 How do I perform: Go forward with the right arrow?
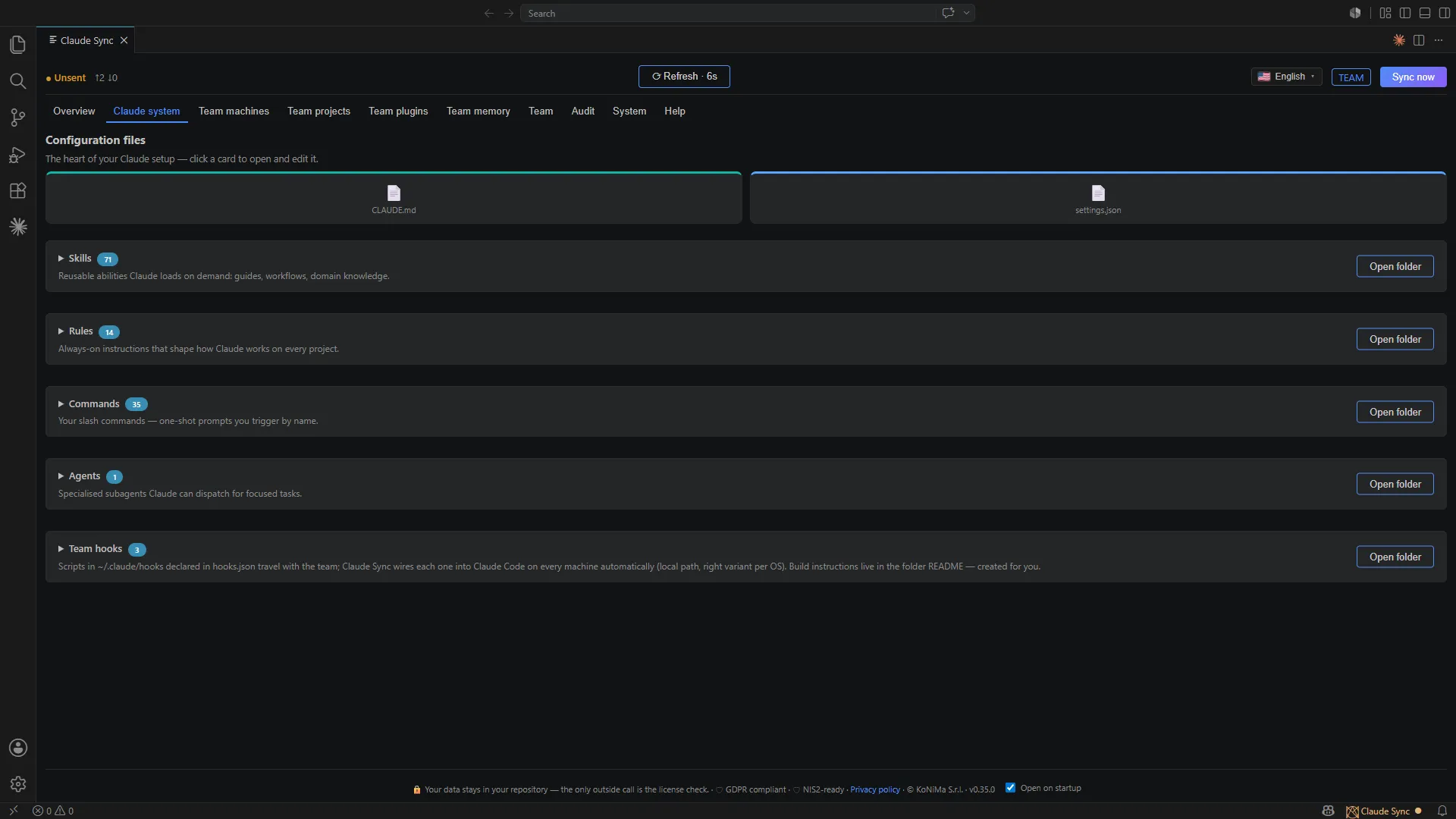pyautogui.click(x=509, y=13)
